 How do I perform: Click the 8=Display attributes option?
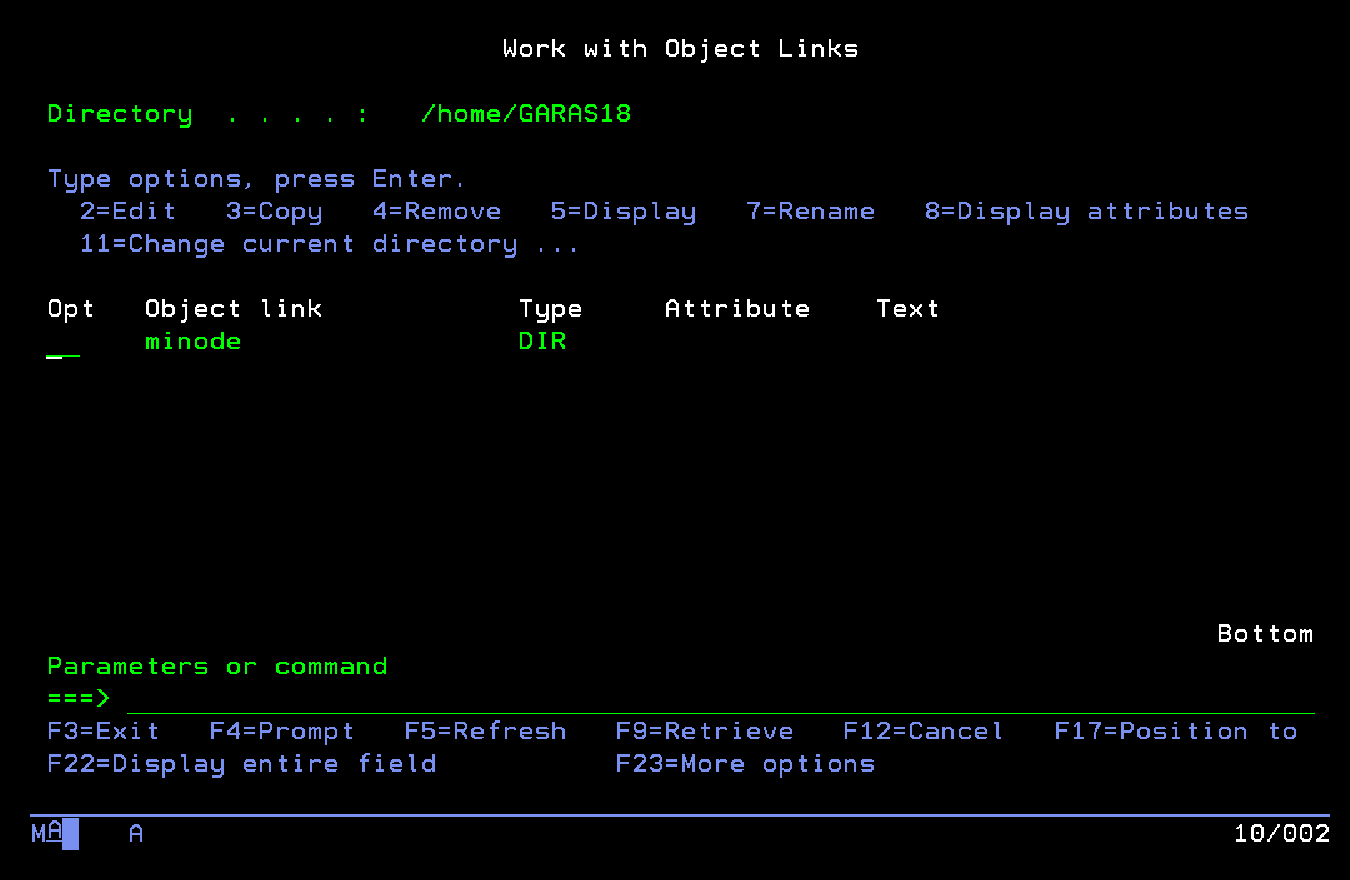(1086, 212)
